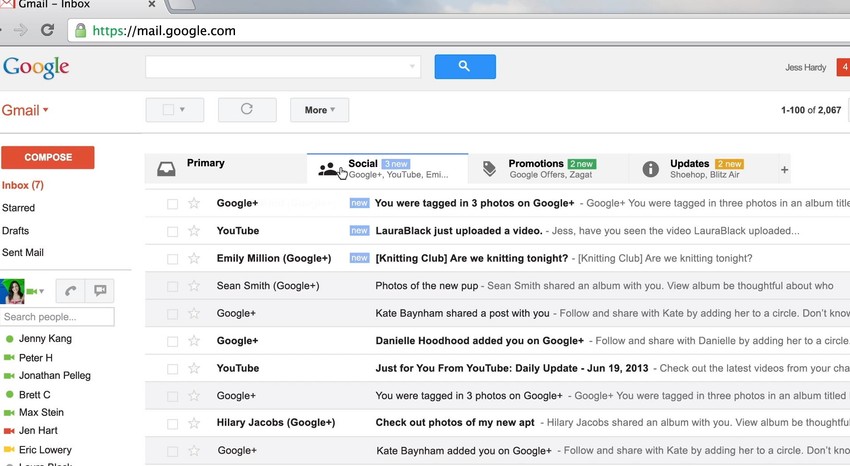Image resolution: width=850 pixels, height=466 pixels.
Task: Expand the Gmail menu dropdown
Action: tap(25, 110)
